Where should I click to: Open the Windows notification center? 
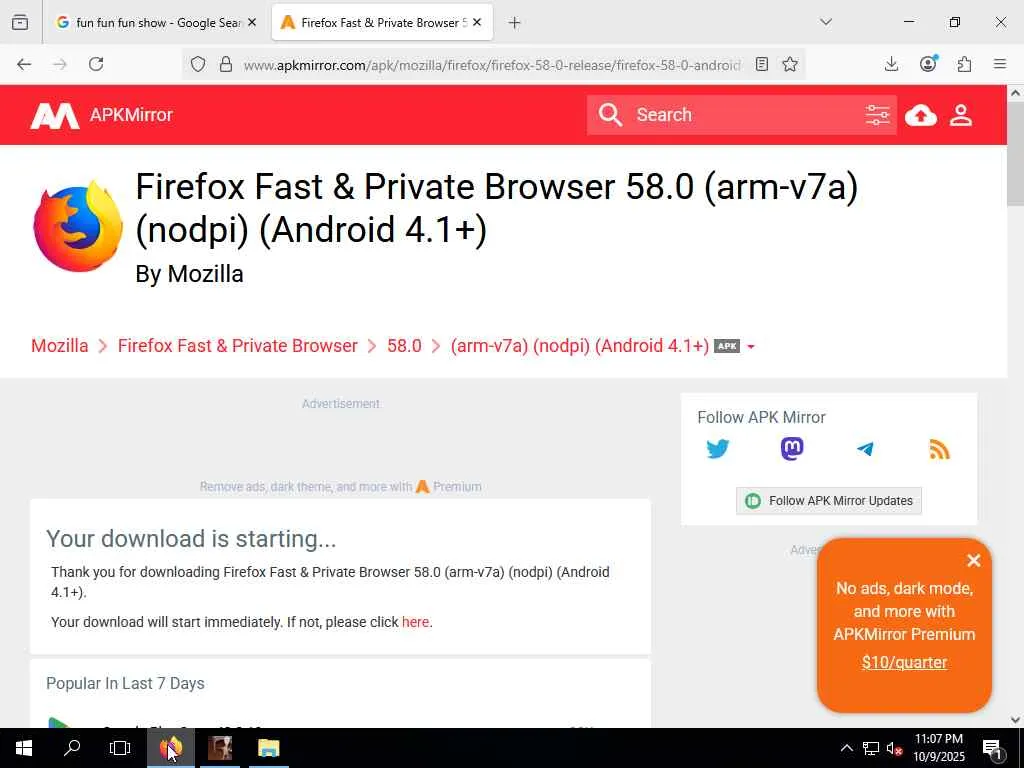[x=993, y=748]
